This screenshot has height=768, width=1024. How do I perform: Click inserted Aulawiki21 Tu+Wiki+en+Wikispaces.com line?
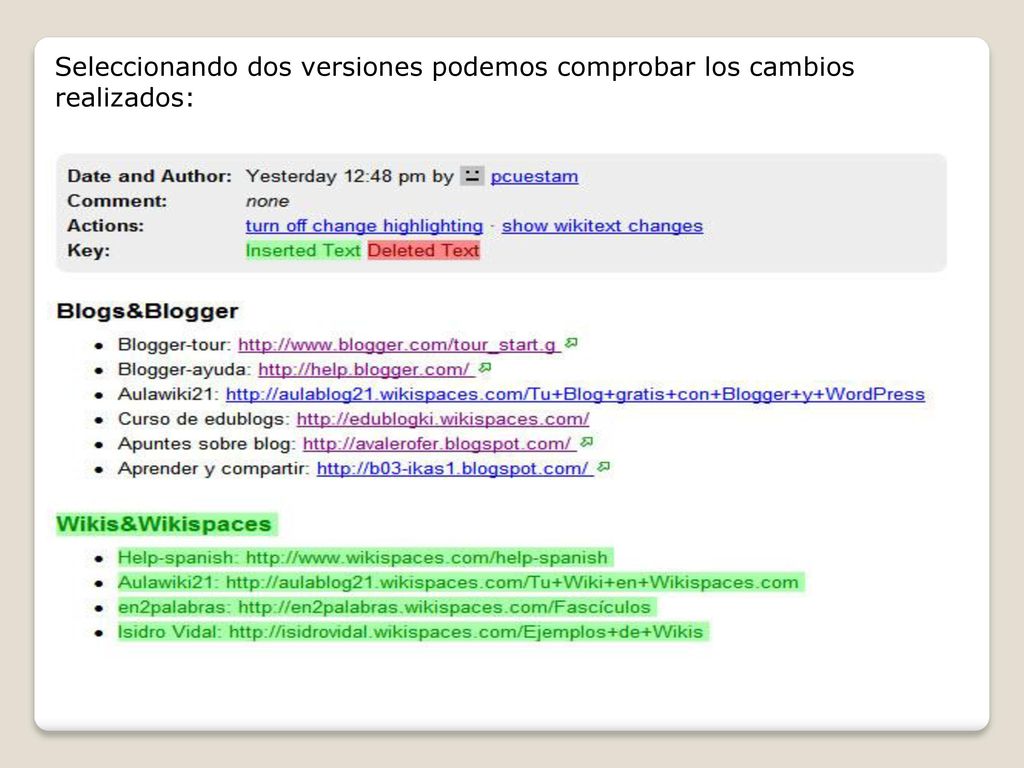click(461, 583)
